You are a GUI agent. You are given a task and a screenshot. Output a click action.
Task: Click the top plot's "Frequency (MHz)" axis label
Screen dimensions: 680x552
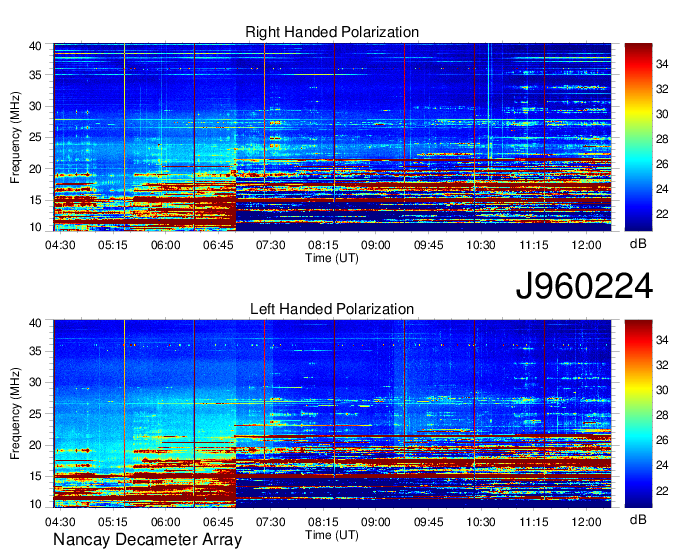pos(15,137)
